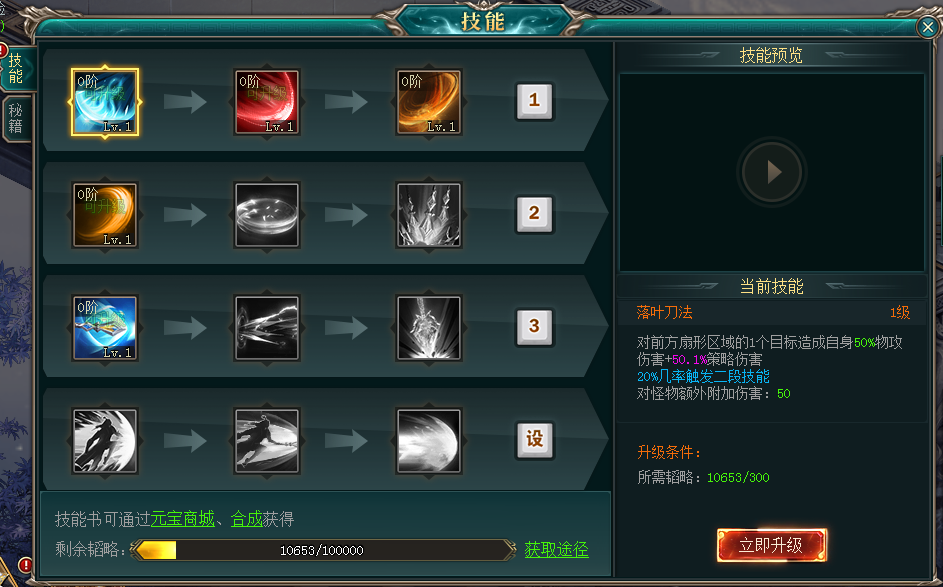Viewport: 943px width, 587px height.
Task: Click the locked lightning slash skill icon
Action: (267, 328)
